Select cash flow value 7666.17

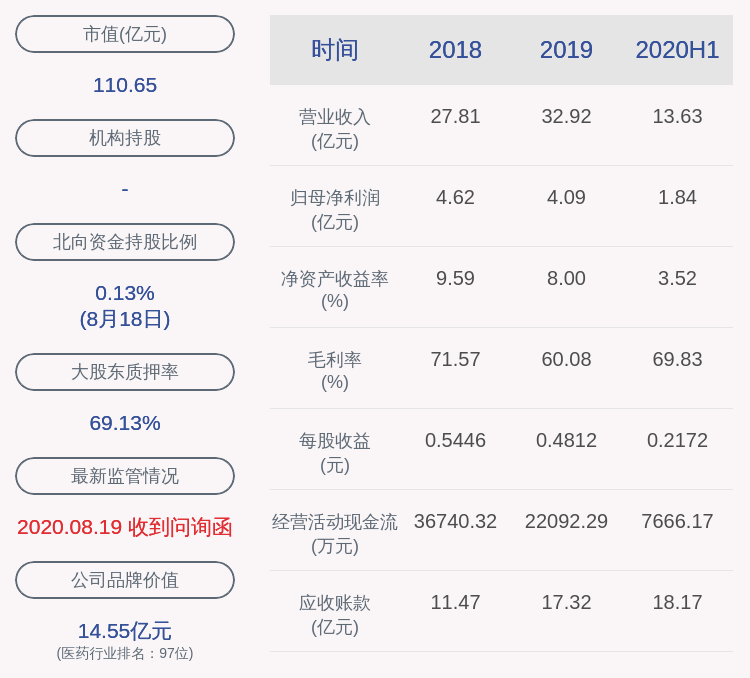(x=677, y=521)
